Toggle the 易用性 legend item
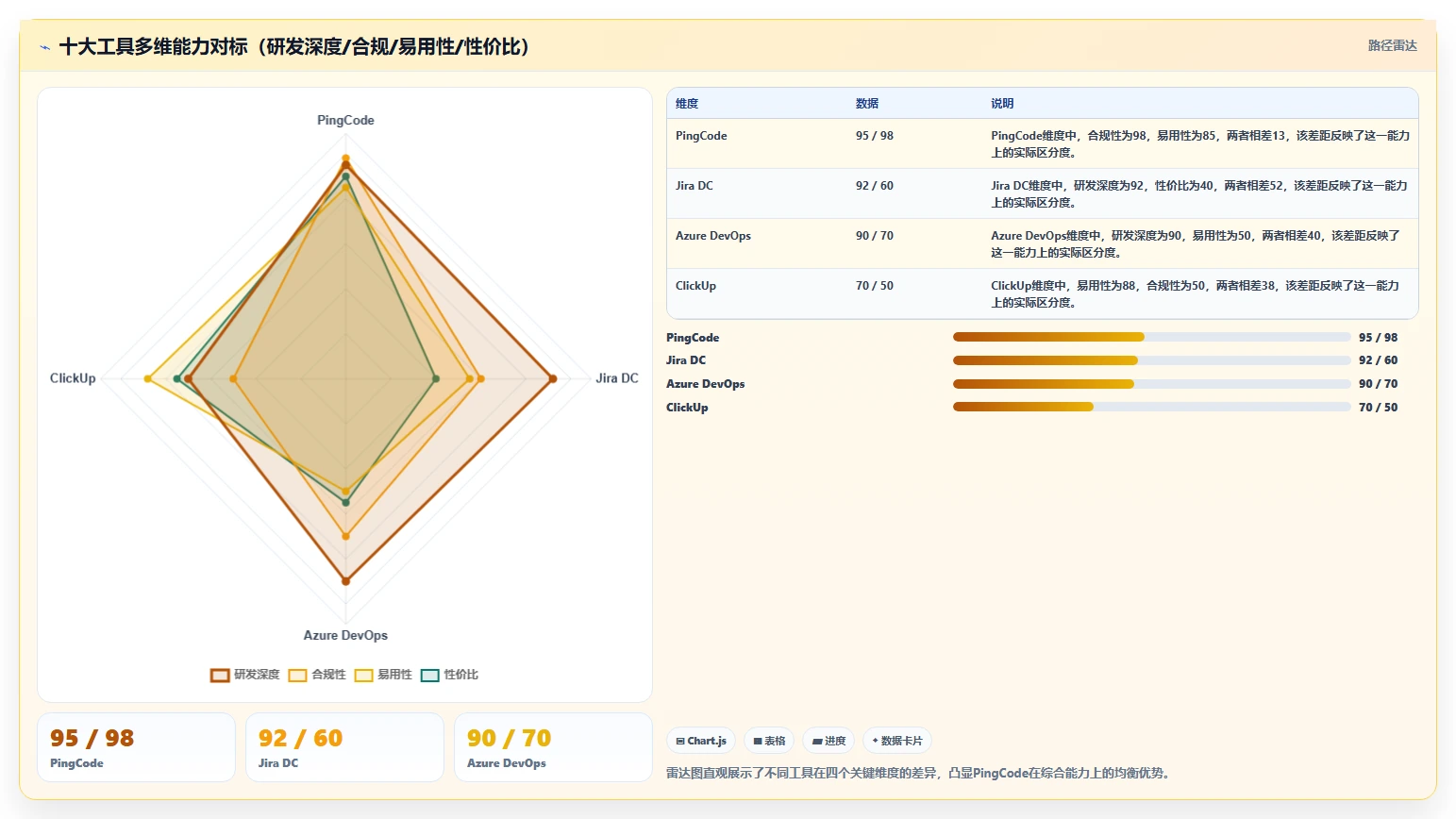The width and height of the screenshot is (1456, 819). coord(383,675)
